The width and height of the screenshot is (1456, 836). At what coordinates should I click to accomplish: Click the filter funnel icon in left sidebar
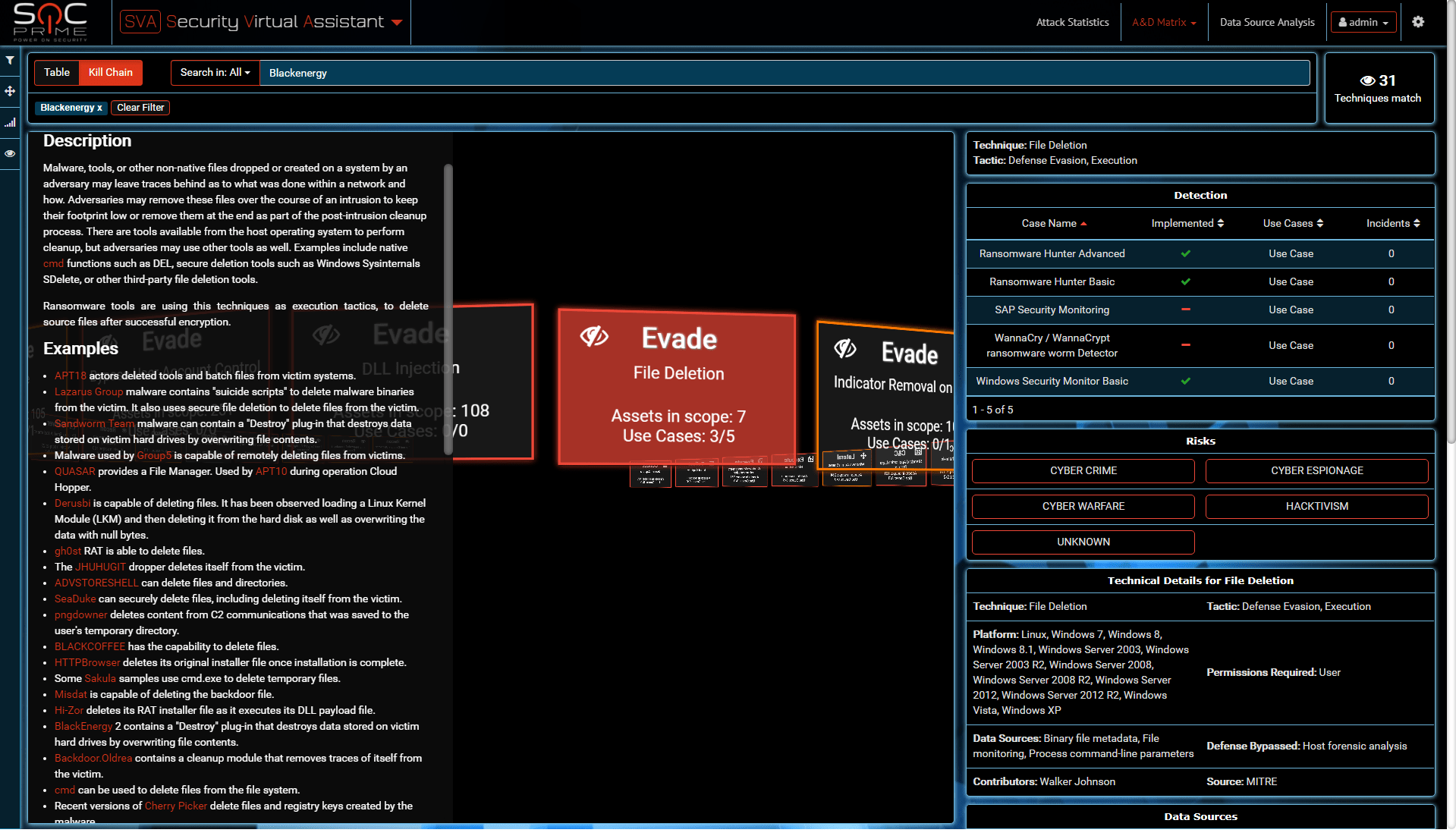[10, 61]
